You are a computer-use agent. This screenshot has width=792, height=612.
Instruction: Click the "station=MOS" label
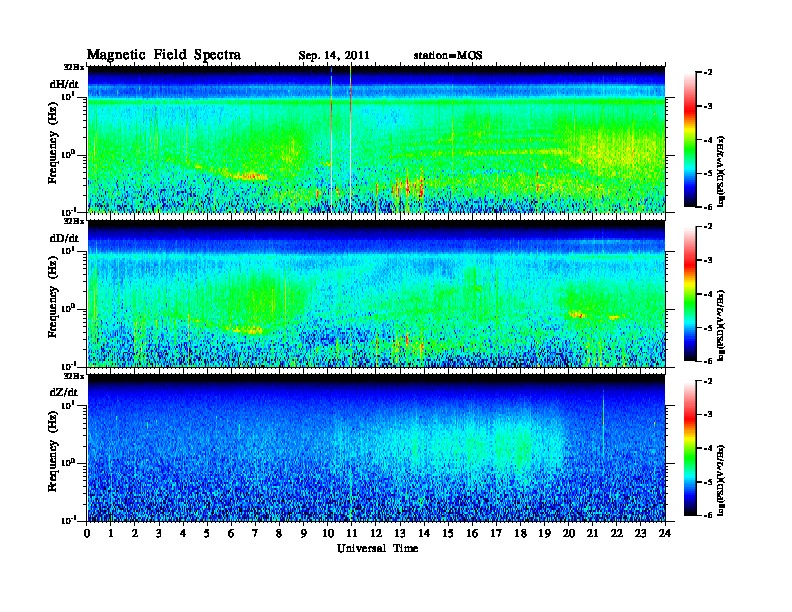click(x=448, y=56)
